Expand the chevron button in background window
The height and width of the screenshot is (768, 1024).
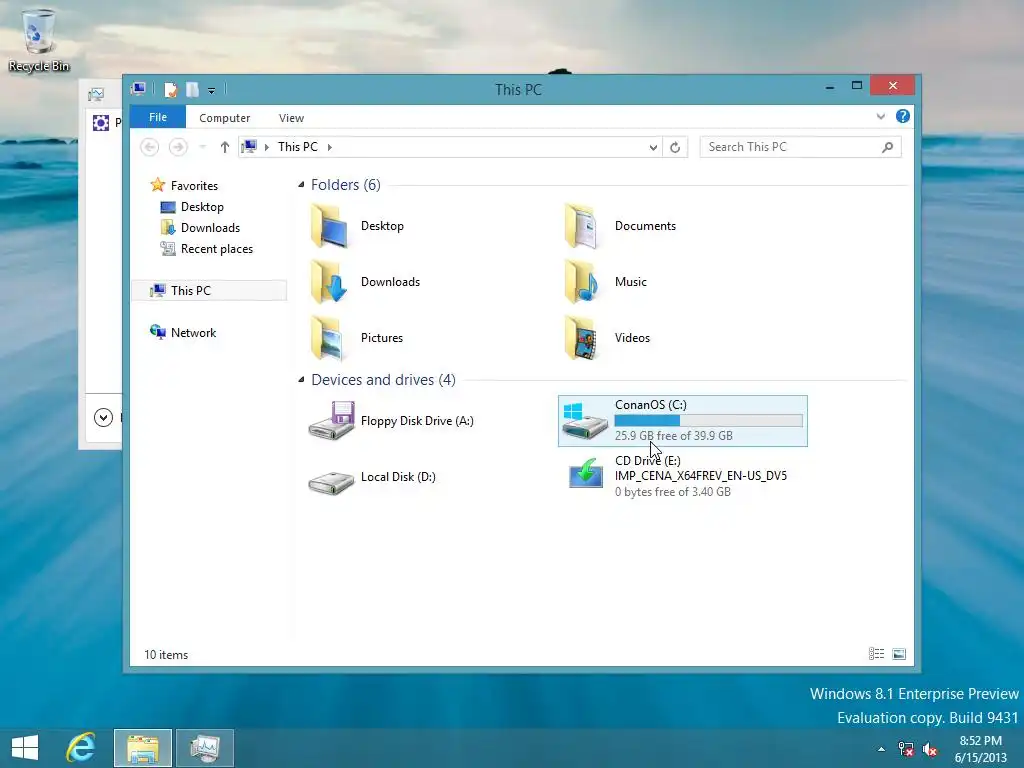pyautogui.click(x=103, y=417)
